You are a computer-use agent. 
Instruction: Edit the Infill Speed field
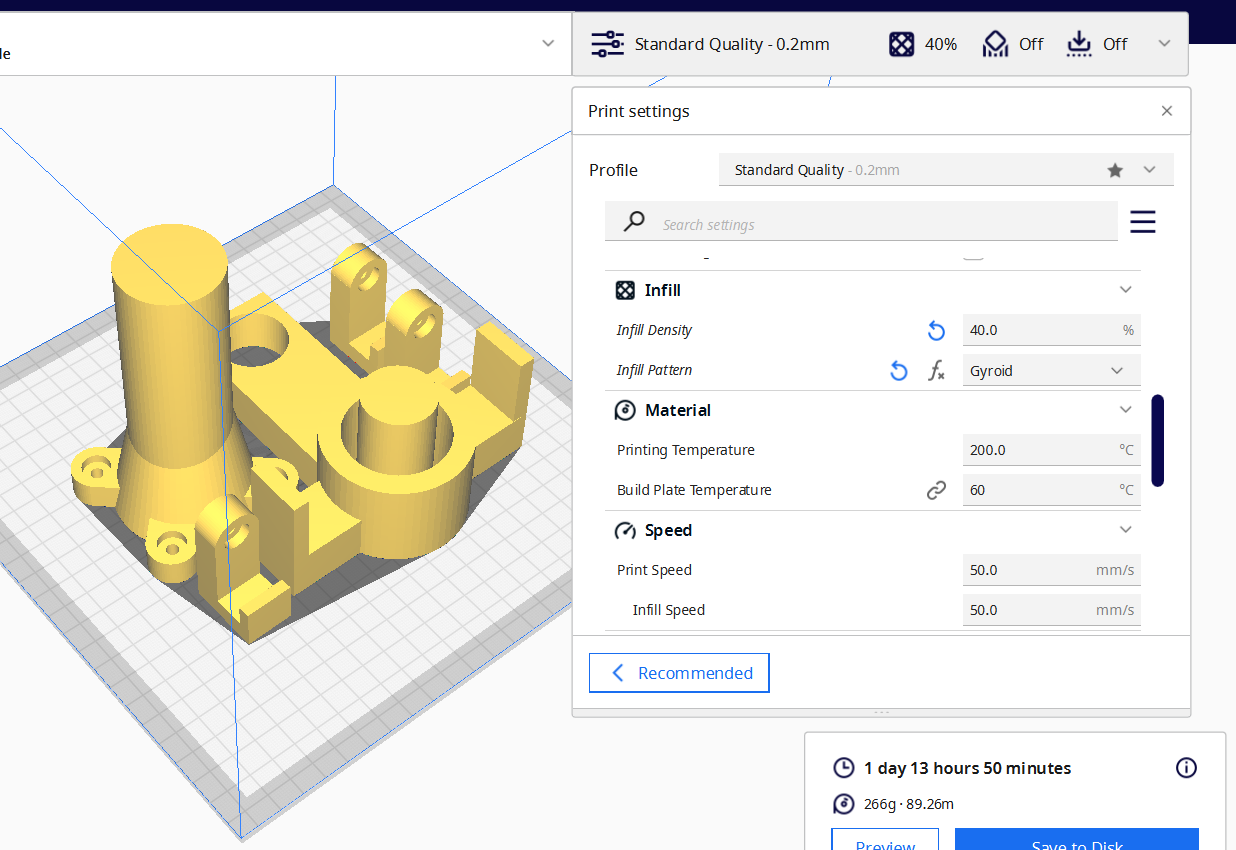coord(1051,610)
